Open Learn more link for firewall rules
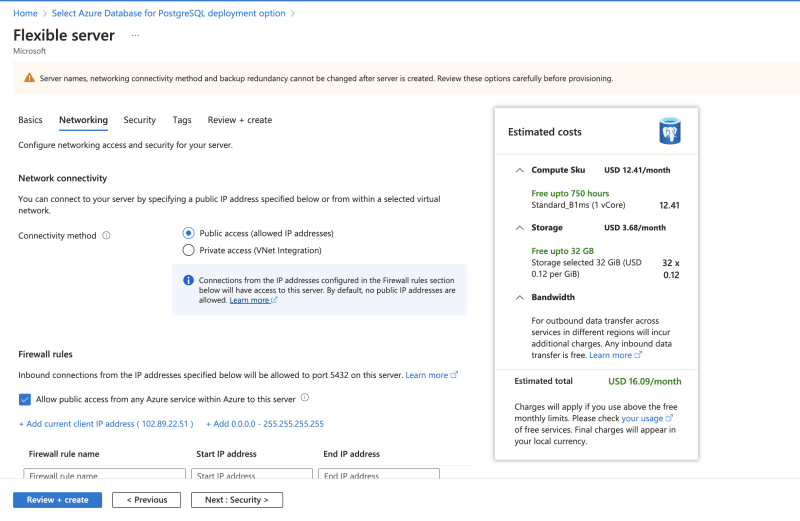 pyautogui.click(x=432, y=375)
